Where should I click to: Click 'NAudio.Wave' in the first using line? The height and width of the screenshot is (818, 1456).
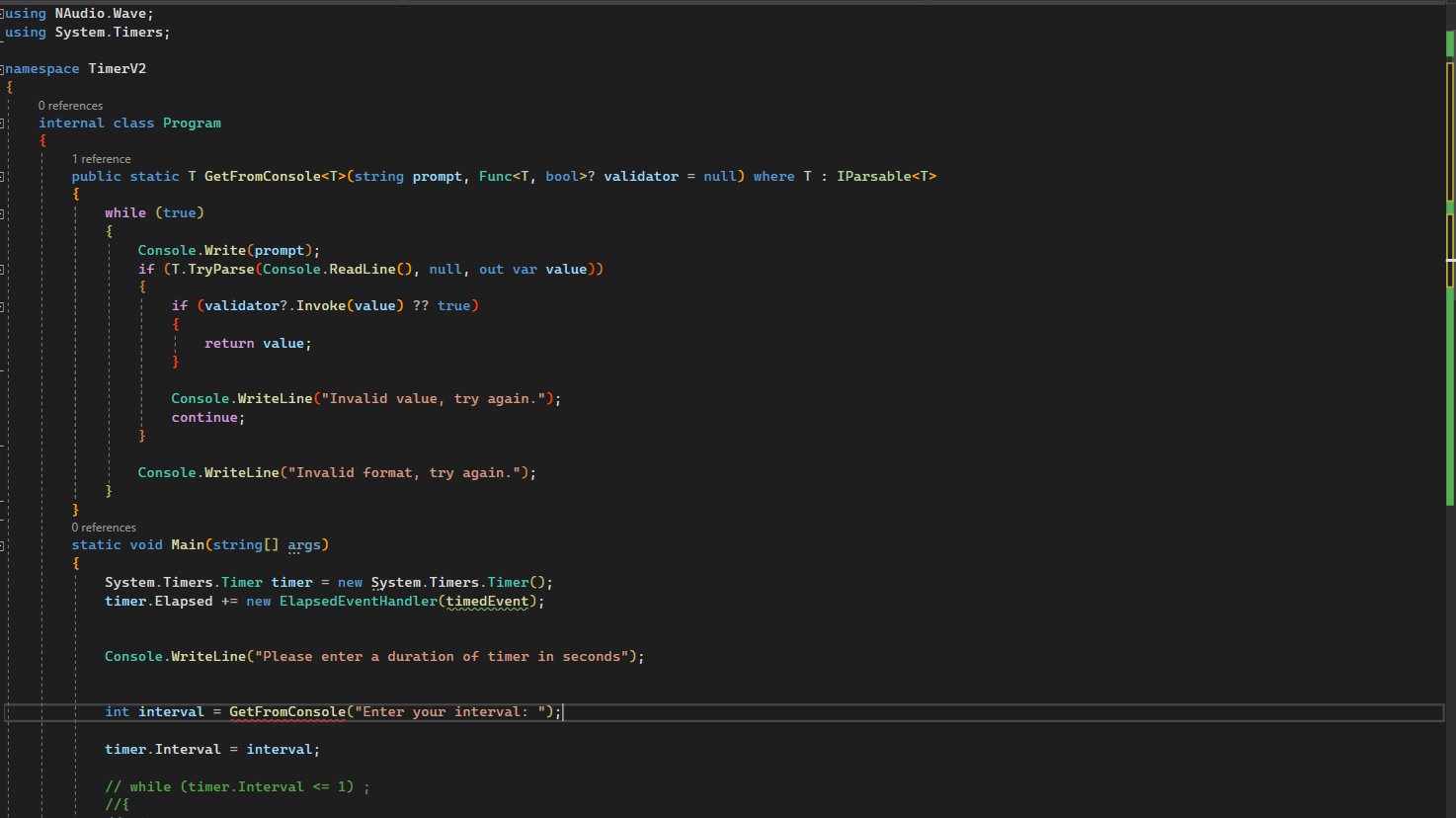[100, 14]
